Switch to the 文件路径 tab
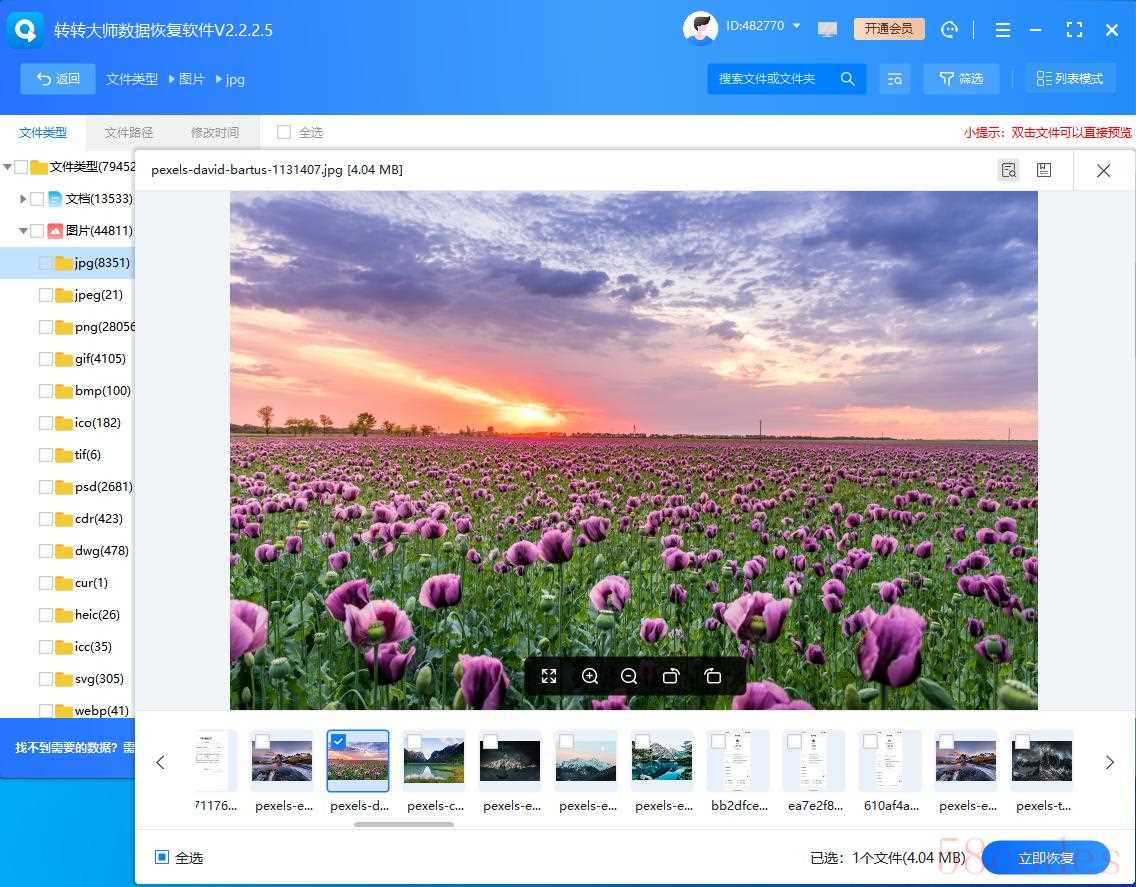 point(129,132)
